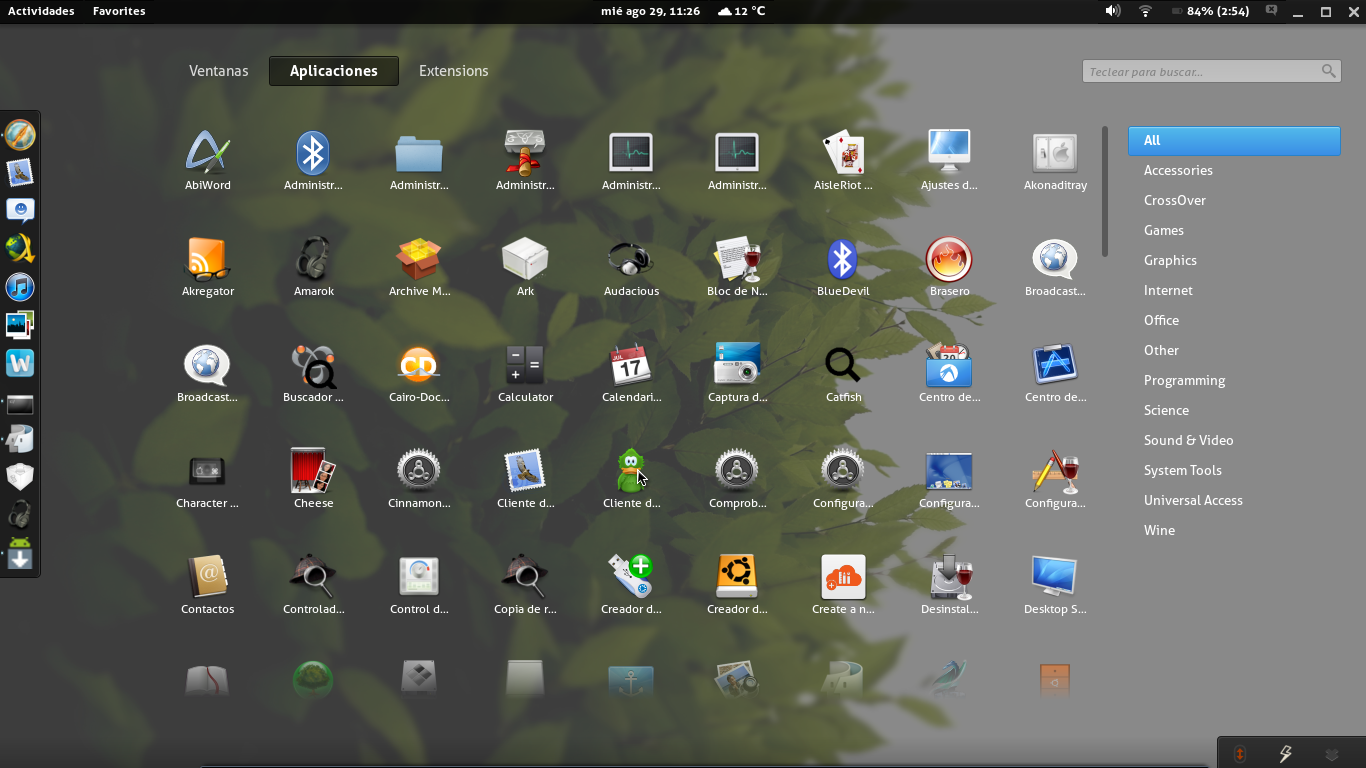Open chat smiley app in dock
The image size is (1366, 768).
tap(20, 210)
